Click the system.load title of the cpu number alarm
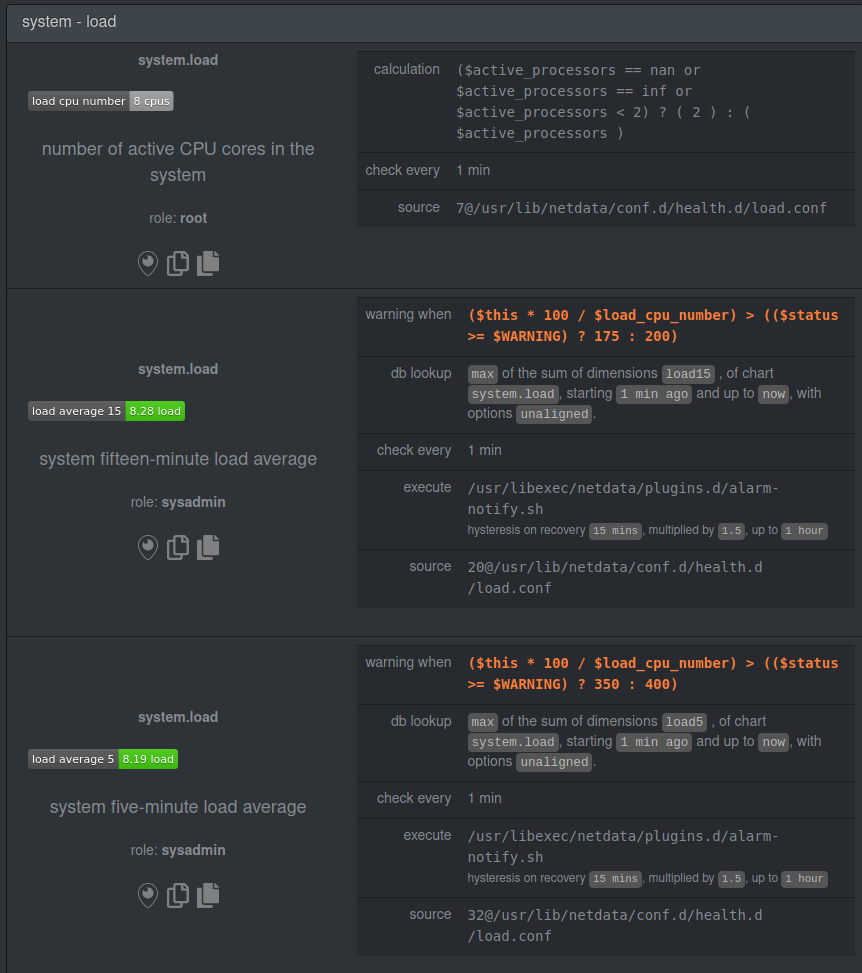Image resolution: width=862 pixels, height=973 pixels. pyautogui.click(x=178, y=60)
